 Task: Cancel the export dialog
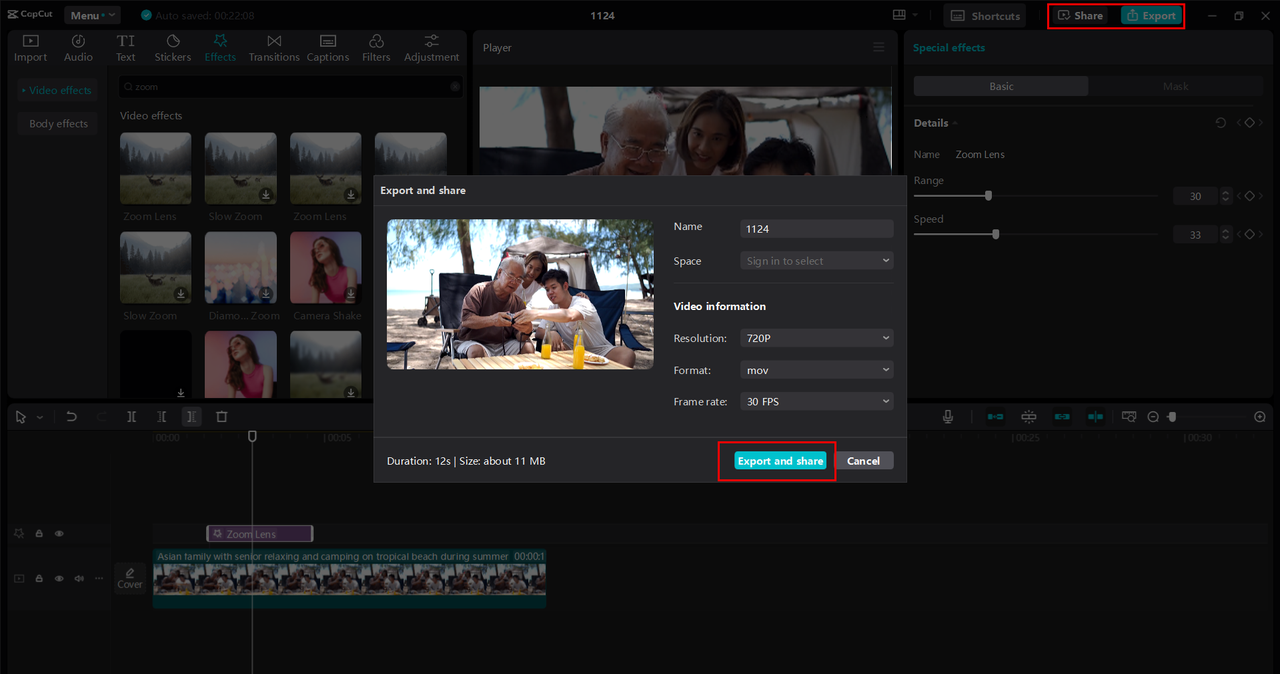point(863,461)
